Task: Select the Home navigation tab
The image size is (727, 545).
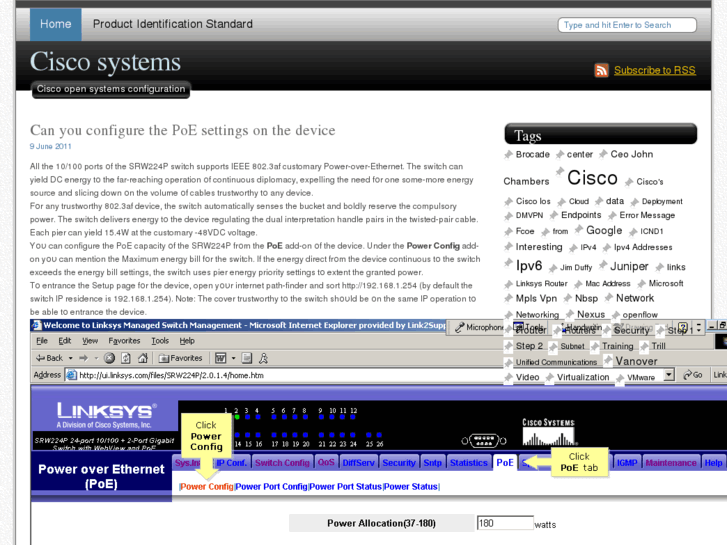Action: tap(56, 24)
